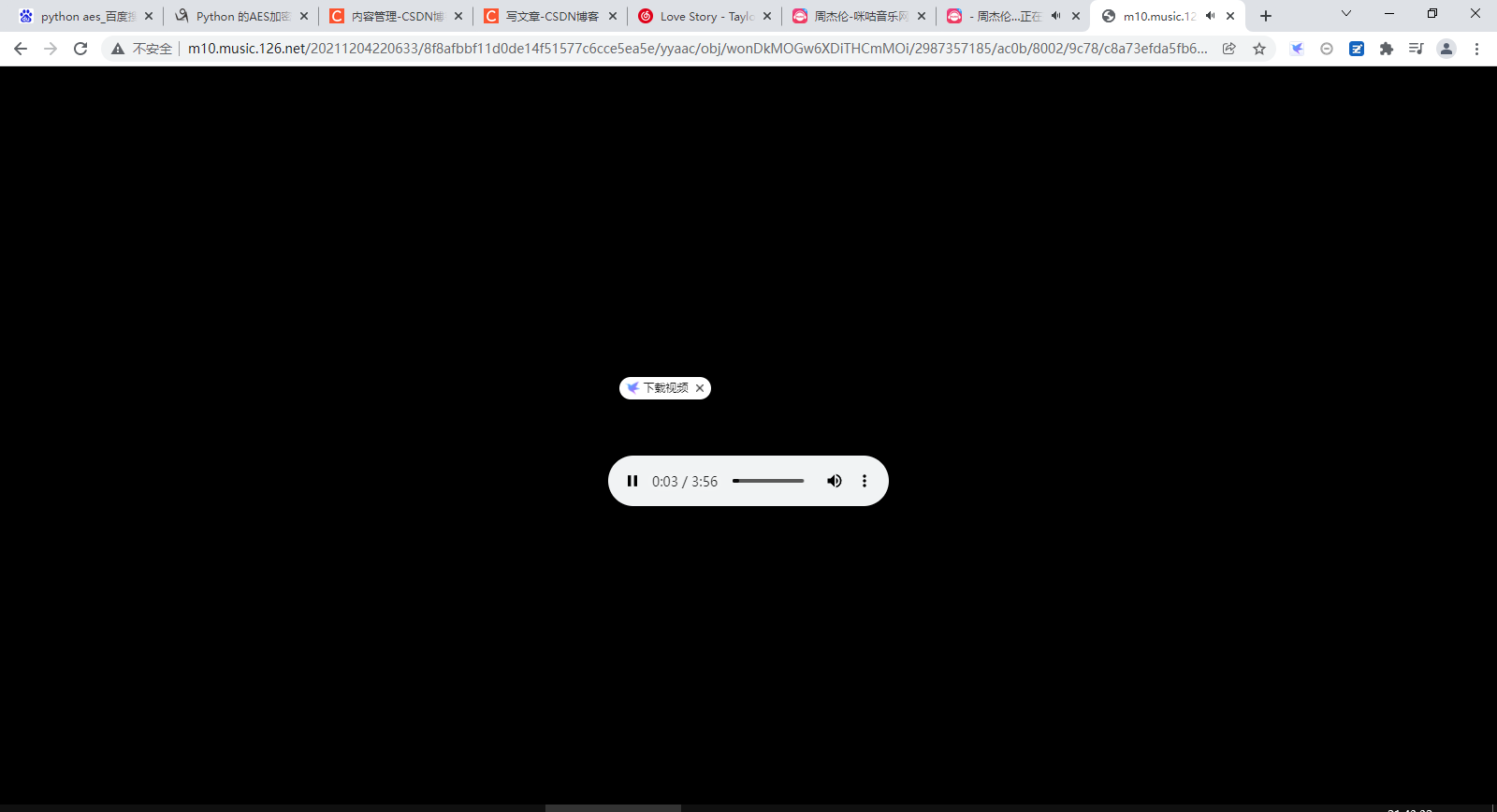Screen dimensions: 1497x812
Task: Open a new tab
Action: click(x=1266, y=16)
